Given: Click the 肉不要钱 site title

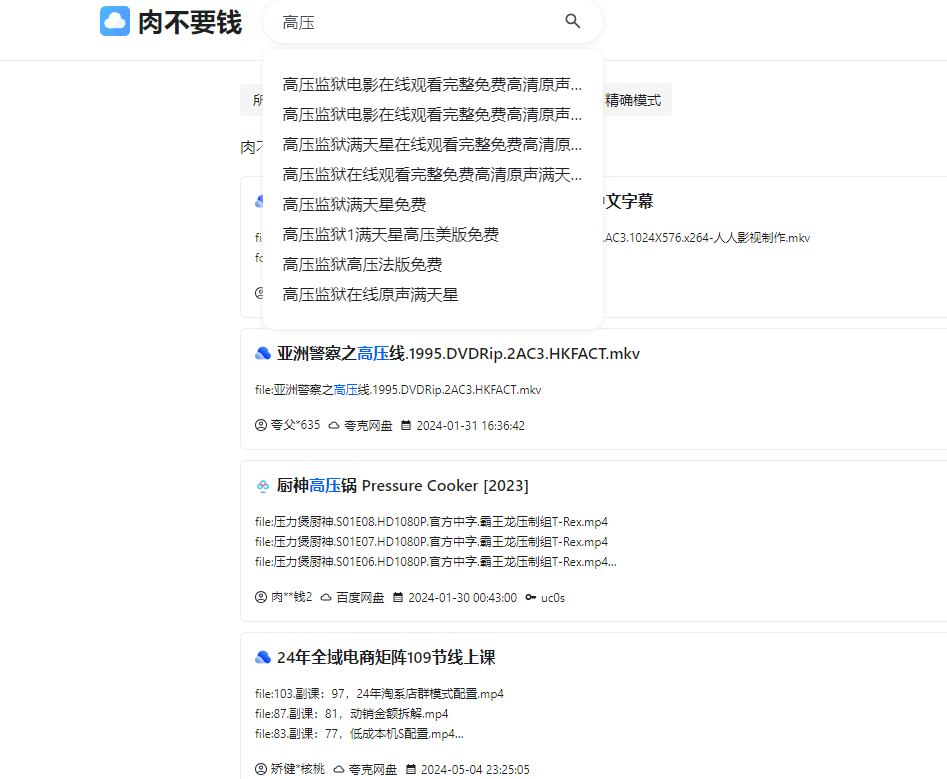Looking at the screenshot, I should pyautogui.click(x=190, y=22).
